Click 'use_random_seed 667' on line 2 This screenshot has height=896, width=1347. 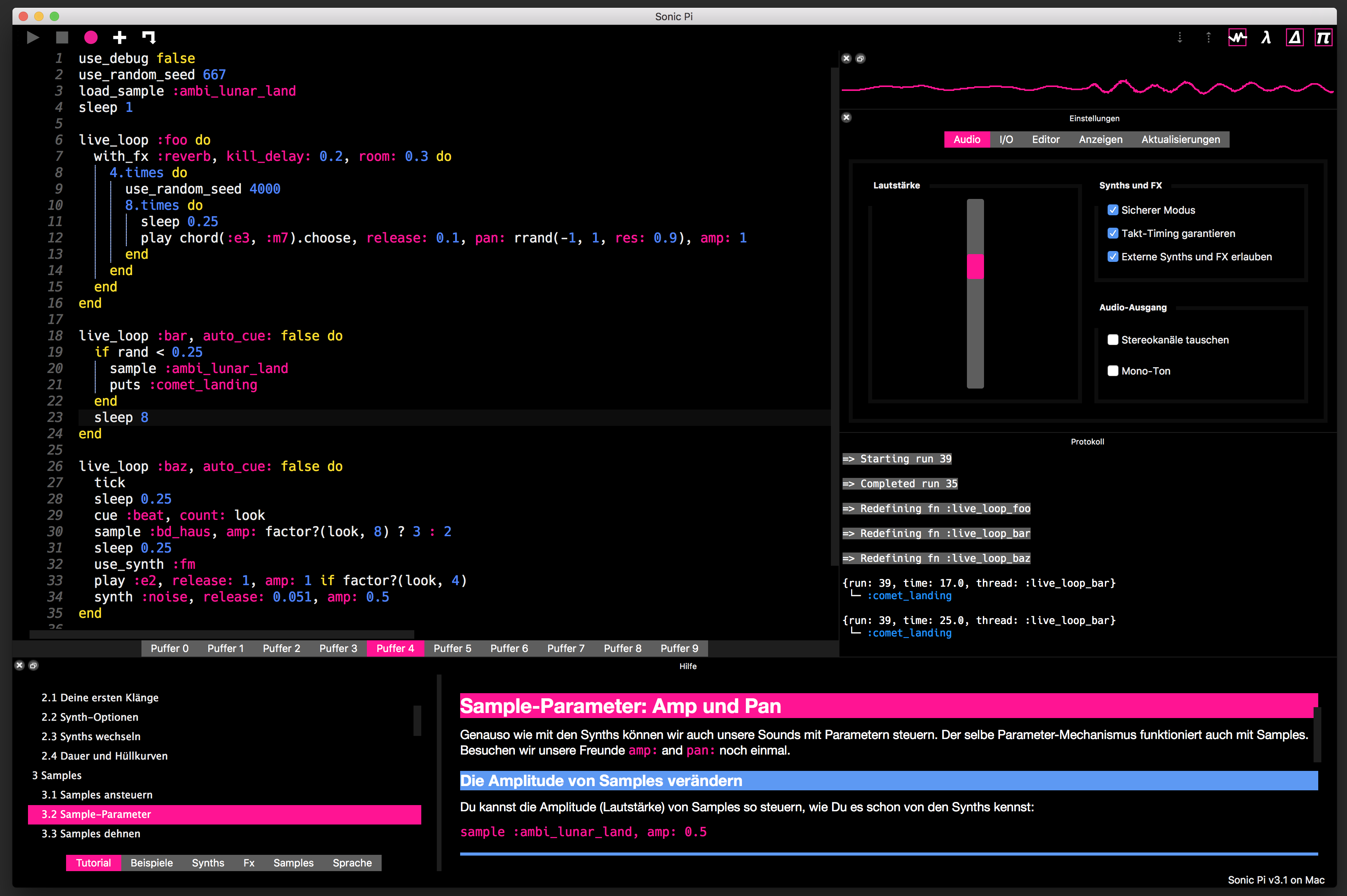[152, 74]
